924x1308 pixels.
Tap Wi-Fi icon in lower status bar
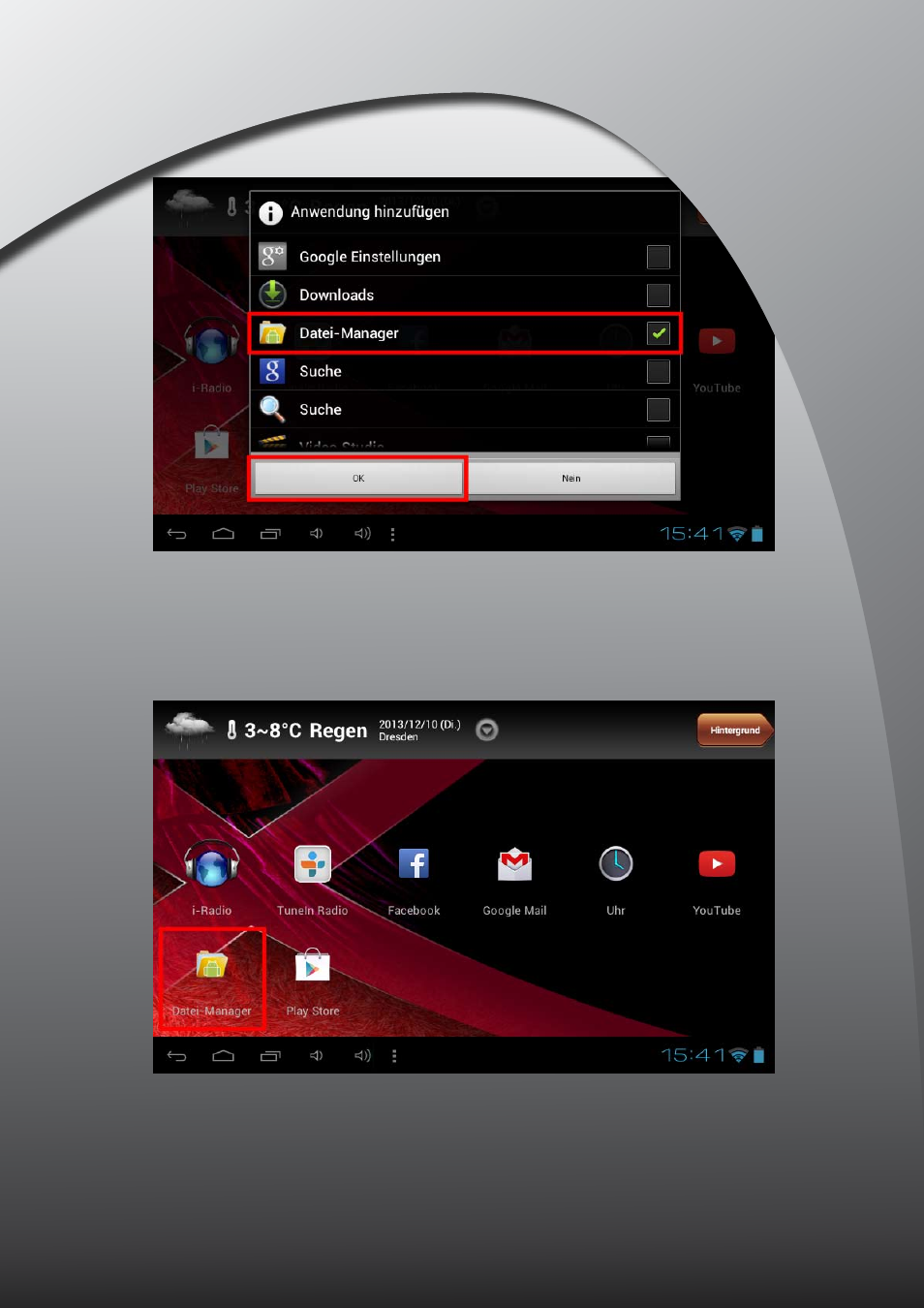point(738,1055)
